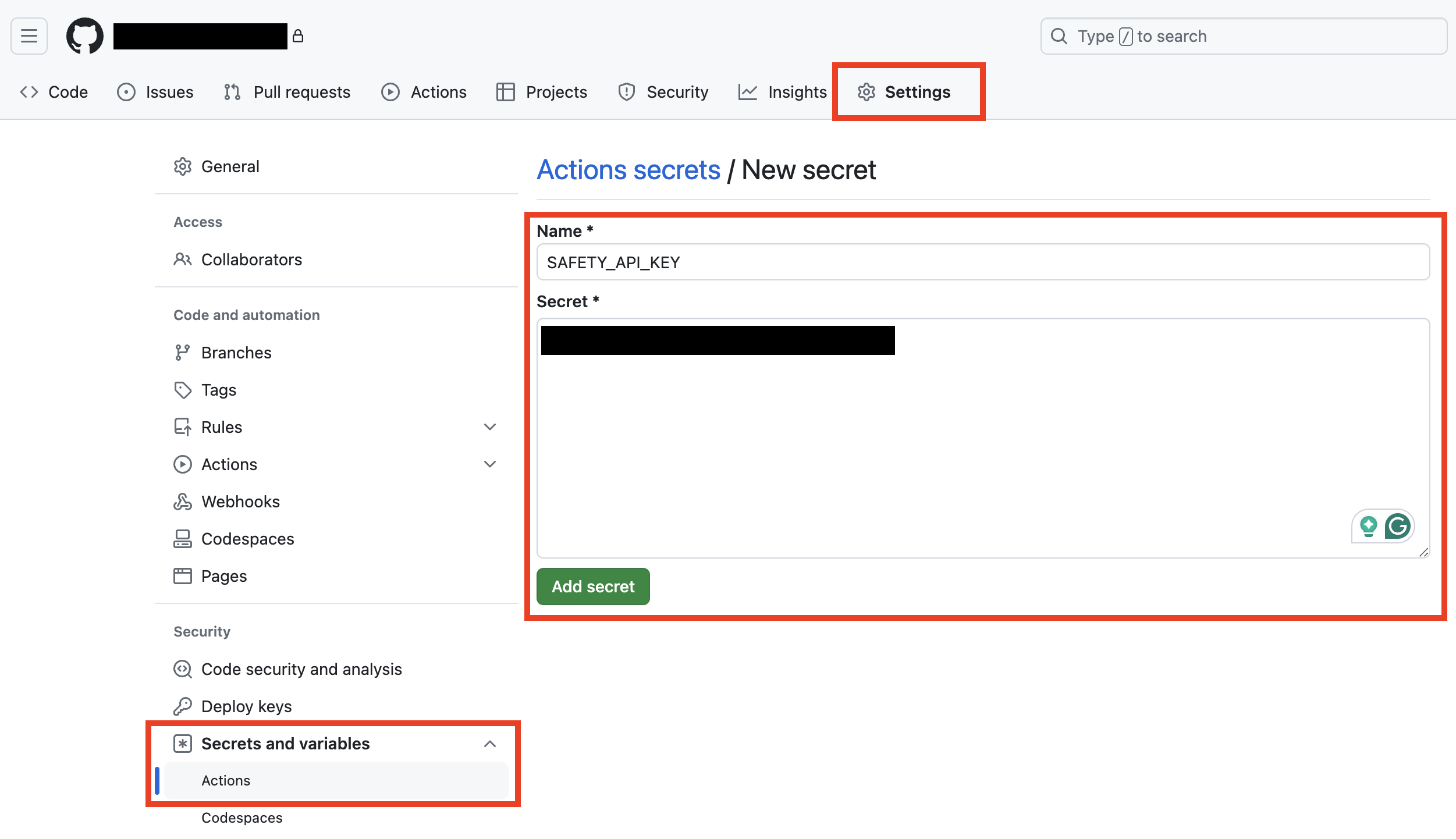Focus the secret Name input field
The image size is (1456, 839).
point(982,262)
